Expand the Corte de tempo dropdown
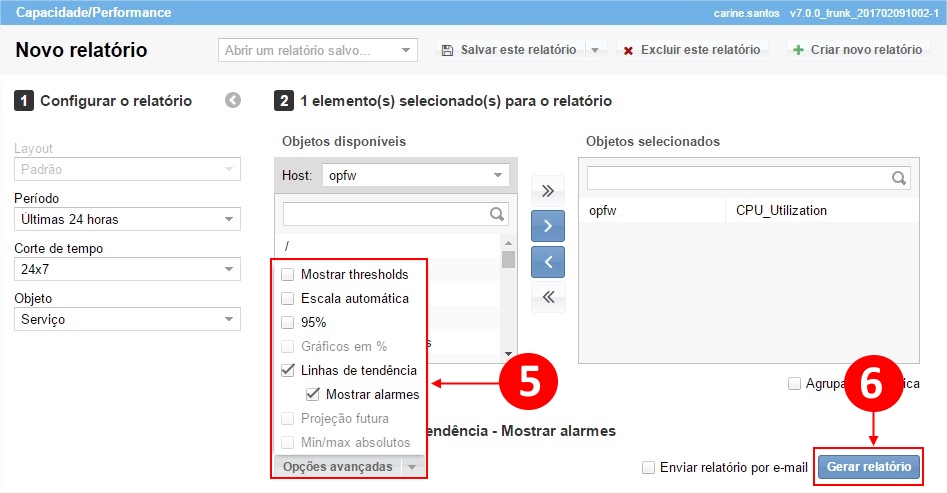This screenshot has width=947, height=493. (127, 269)
